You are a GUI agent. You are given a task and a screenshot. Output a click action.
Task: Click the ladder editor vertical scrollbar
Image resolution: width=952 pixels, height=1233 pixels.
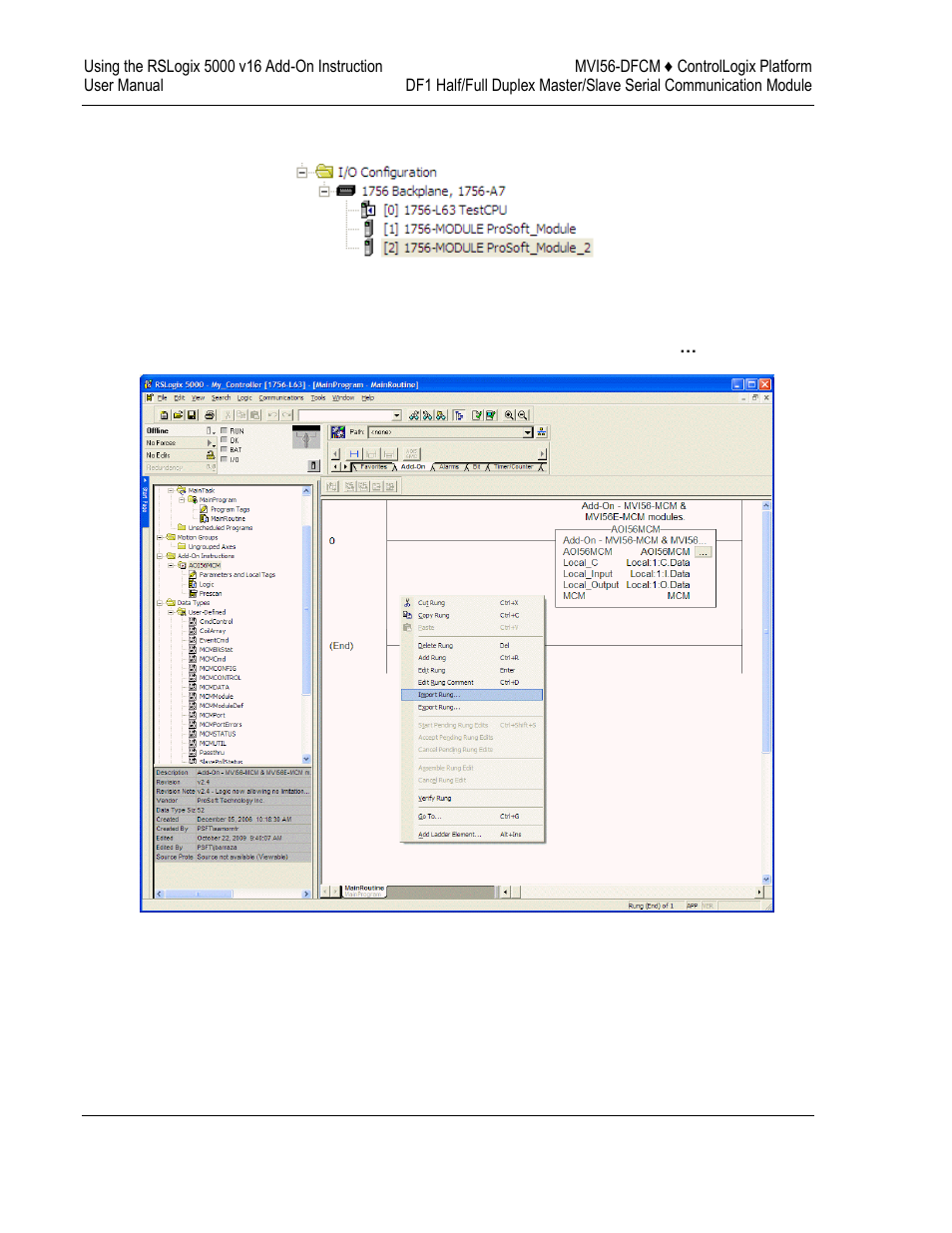pyautogui.click(x=766, y=692)
